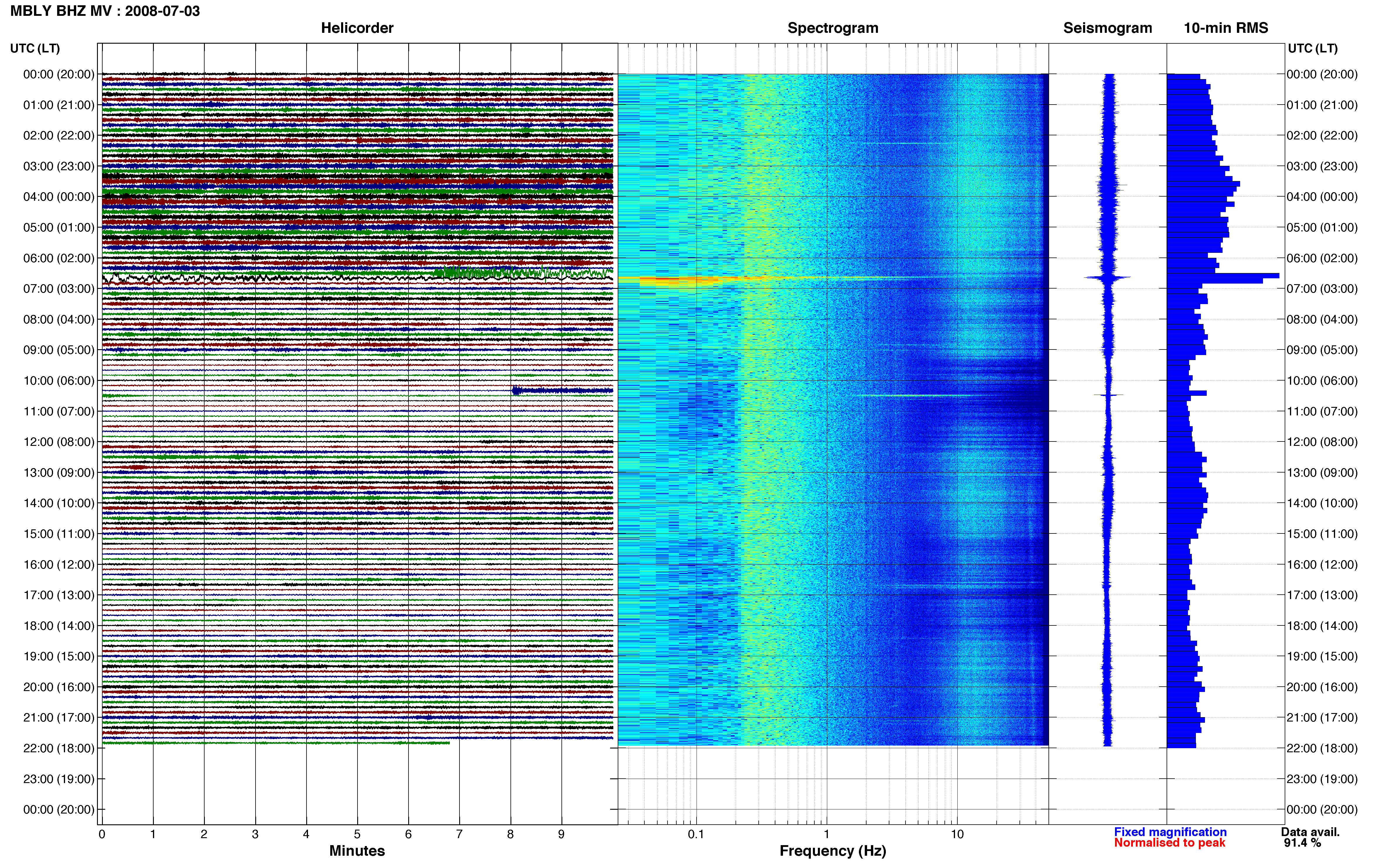The width and height of the screenshot is (1389, 868).
Task: Click tick label '7' on the Minutes axis
Action: pos(459,835)
